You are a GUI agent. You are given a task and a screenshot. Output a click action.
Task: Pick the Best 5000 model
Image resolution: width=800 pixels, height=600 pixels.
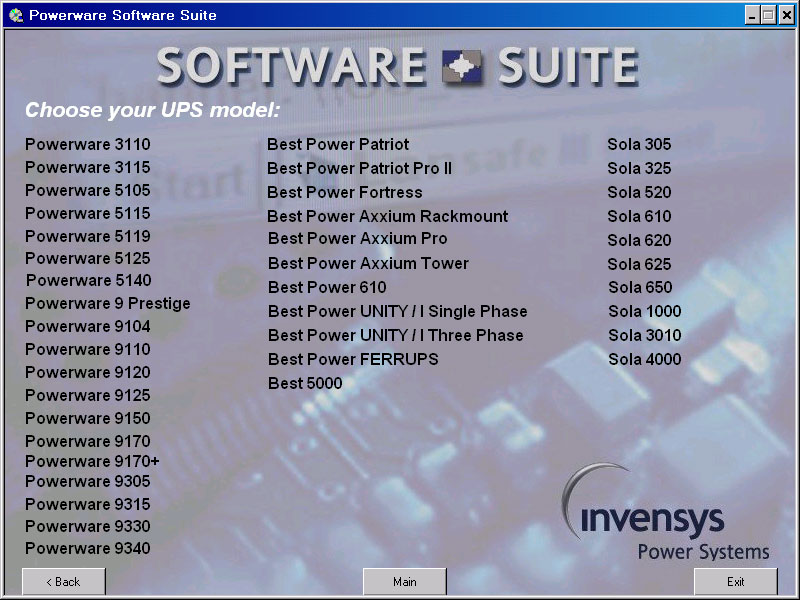pyautogui.click(x=305, y=383)
